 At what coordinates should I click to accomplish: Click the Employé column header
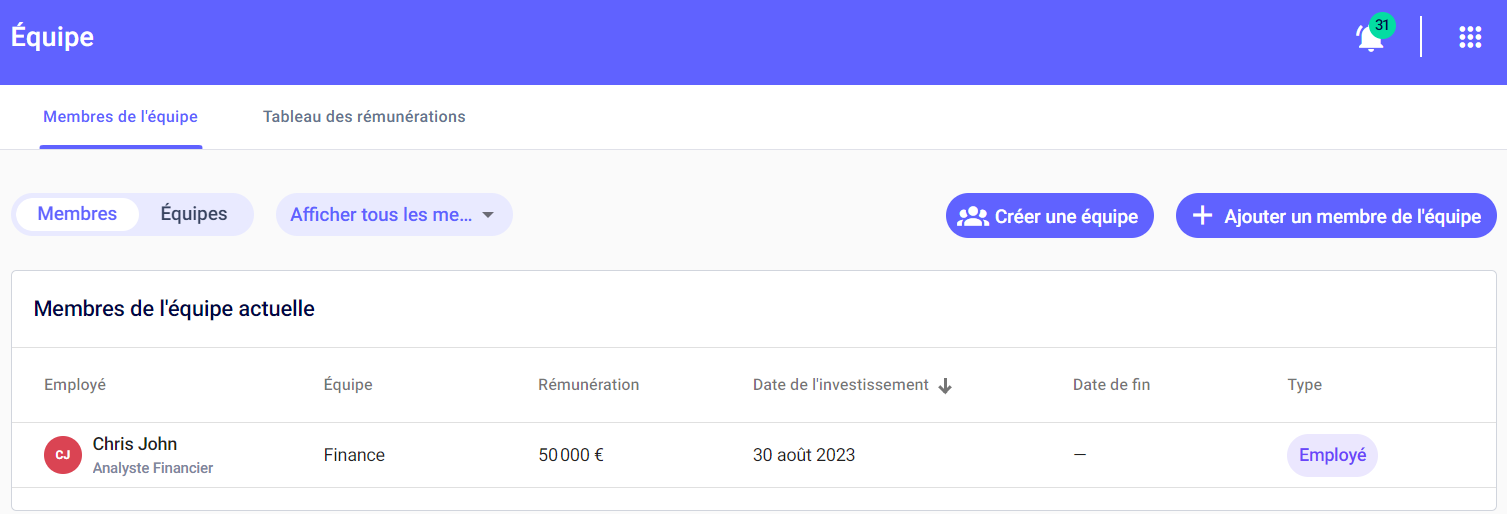point(75,385)
